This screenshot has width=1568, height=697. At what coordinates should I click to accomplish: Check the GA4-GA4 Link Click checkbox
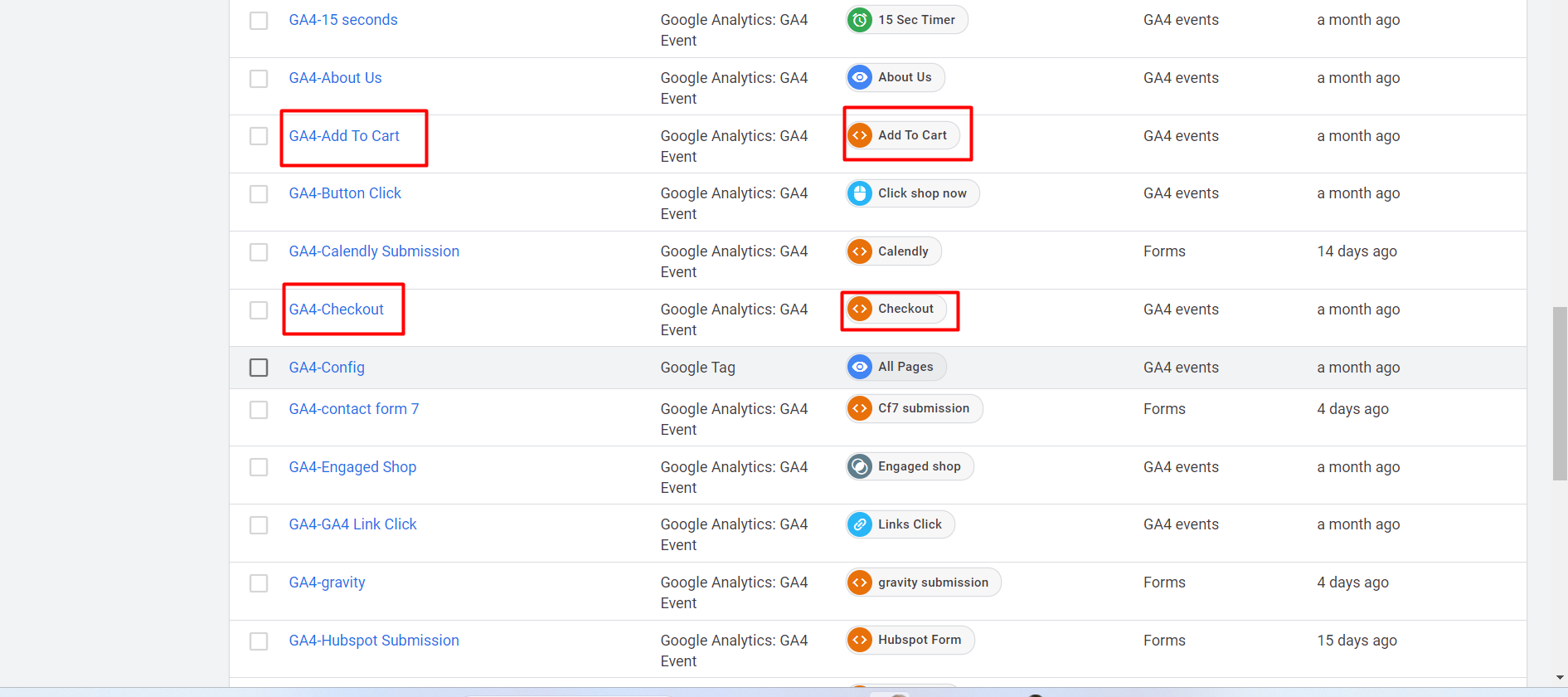[259, 525]
